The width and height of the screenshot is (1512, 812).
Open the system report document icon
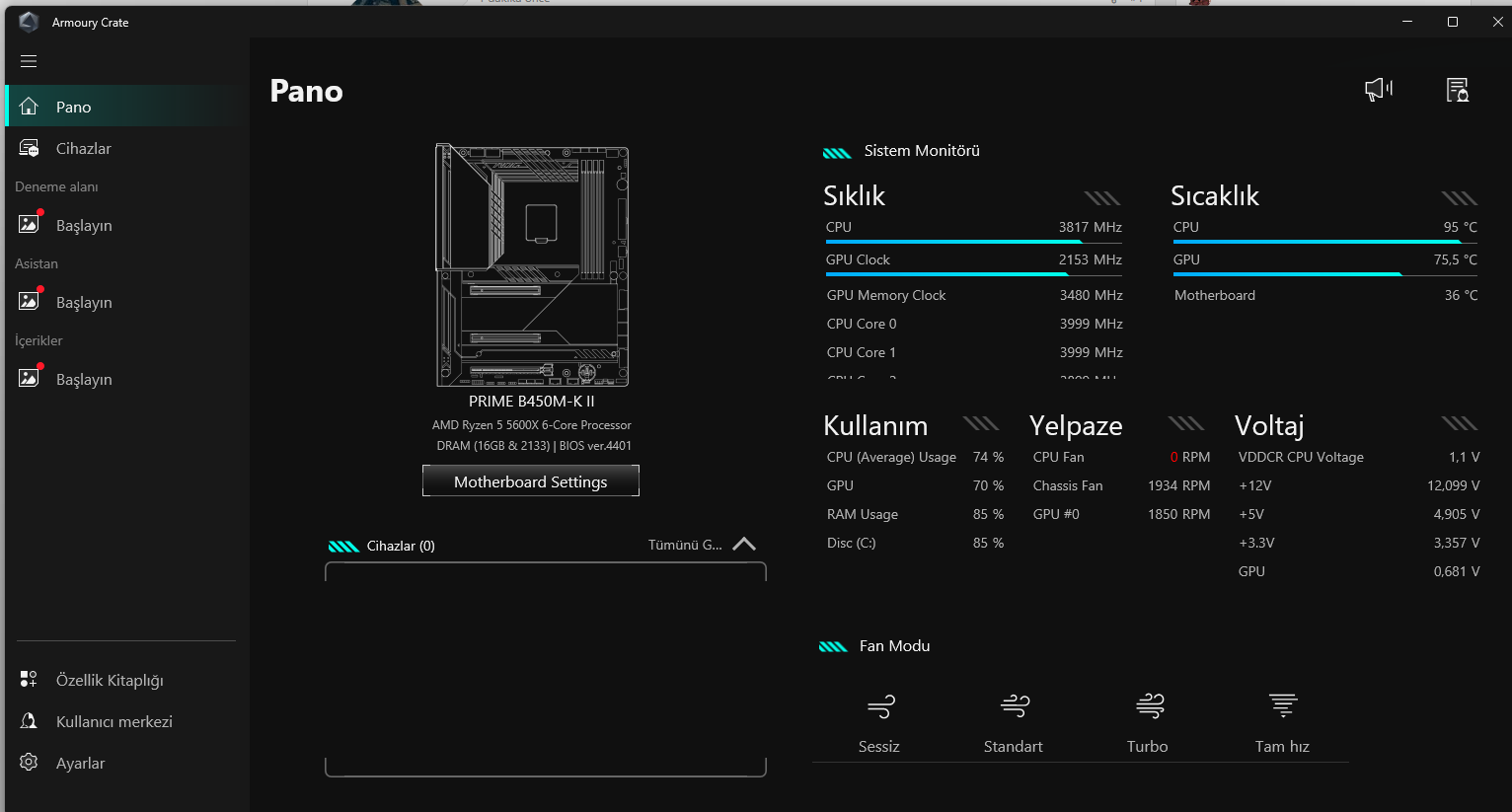(x=1458, y=90)
